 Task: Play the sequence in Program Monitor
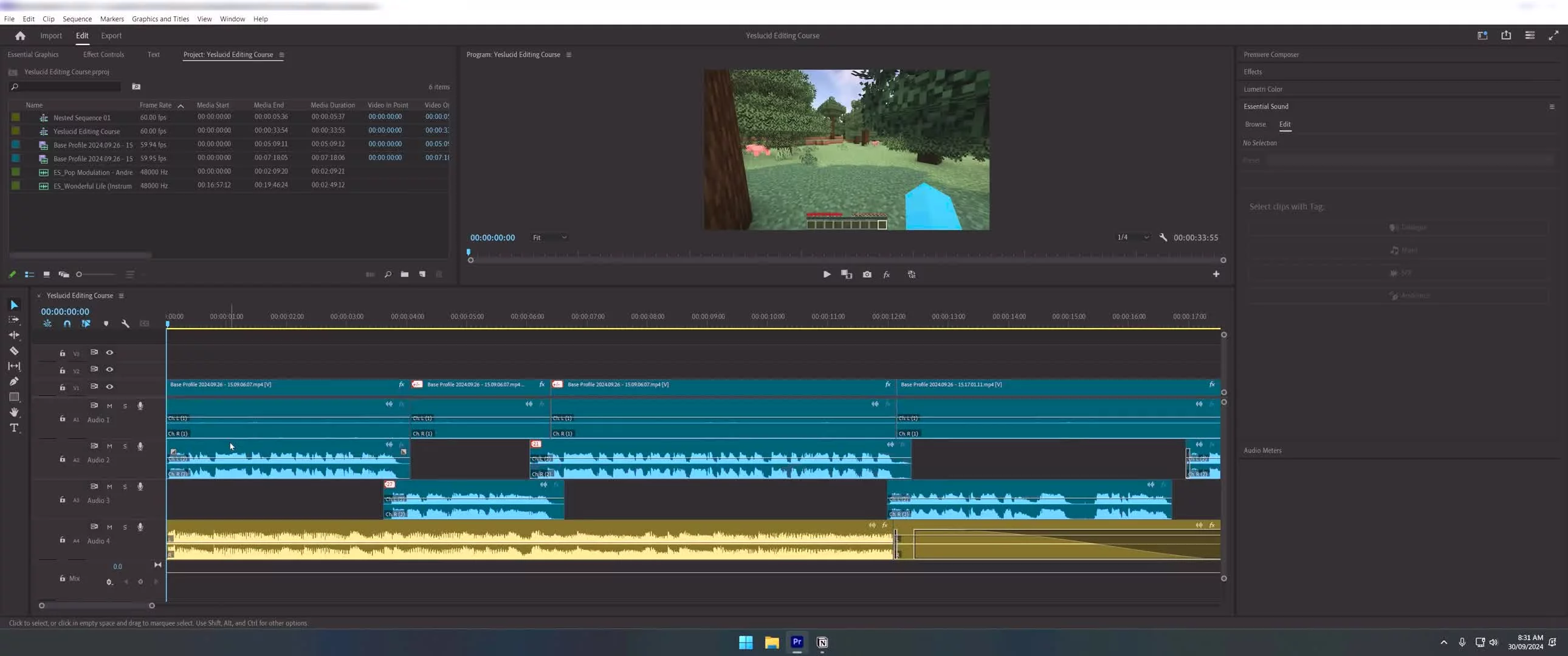click(827, 275)
